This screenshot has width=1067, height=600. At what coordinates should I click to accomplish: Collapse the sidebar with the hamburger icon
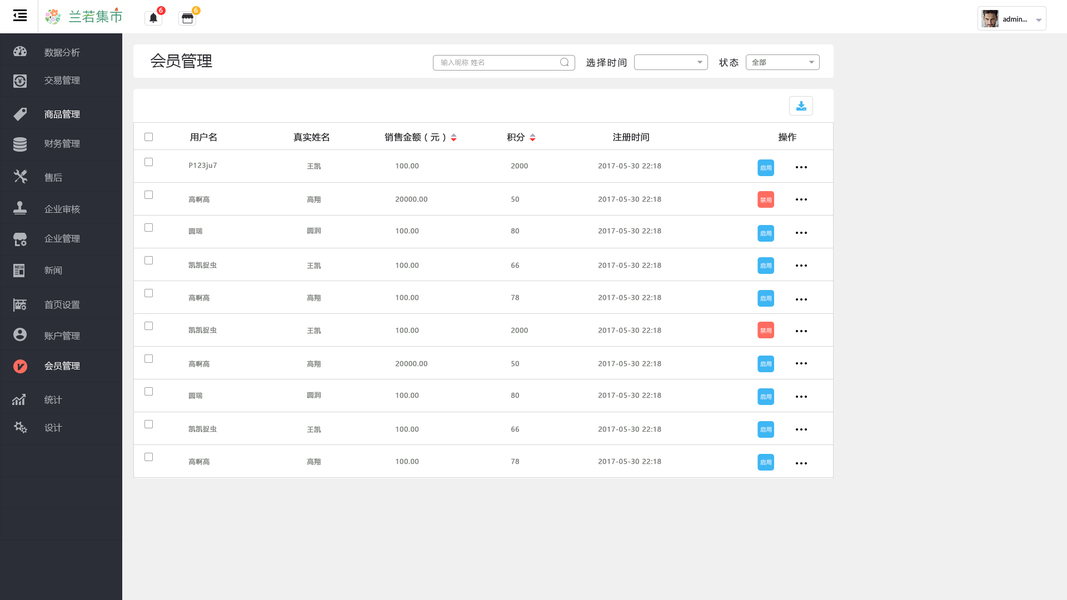pos(20,16)
